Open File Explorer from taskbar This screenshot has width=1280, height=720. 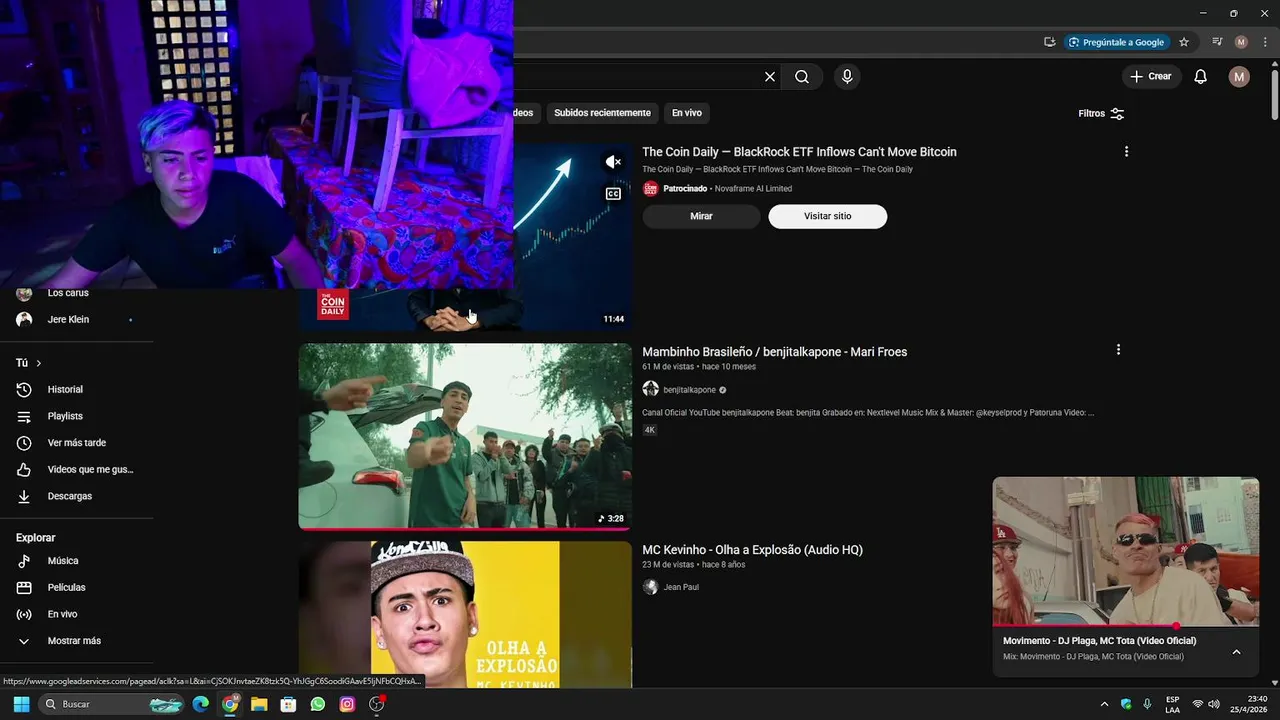pyautogui.click(x=259, y=704)
